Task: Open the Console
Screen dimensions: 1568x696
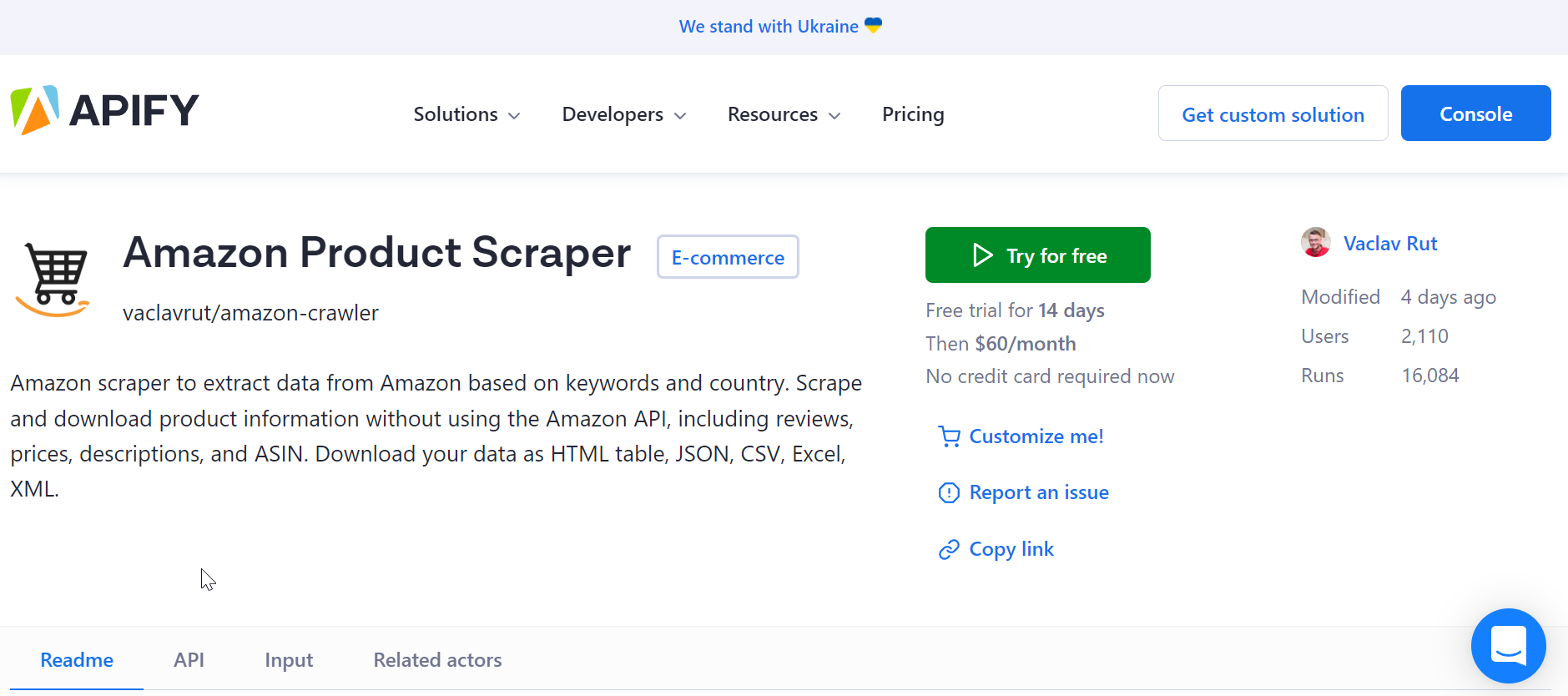Action: 1475,113
